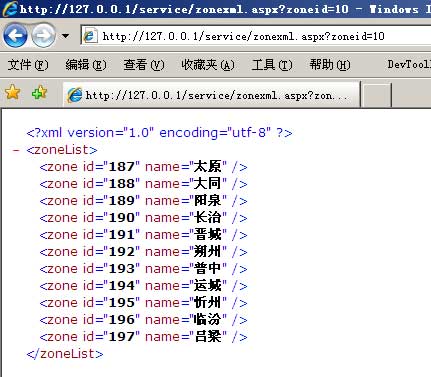Click zone row with id 187 太原
The width and height of the screenshot is (431, 377).
click(x=143, y=167)
